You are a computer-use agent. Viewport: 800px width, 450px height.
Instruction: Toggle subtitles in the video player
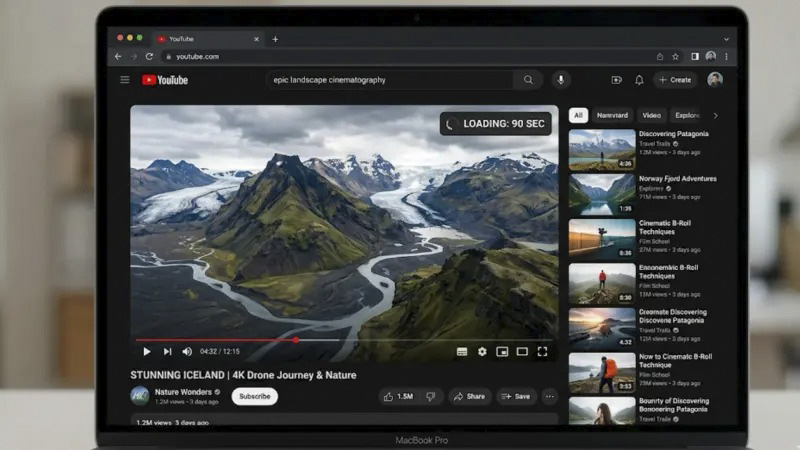(x=461, y=352)
